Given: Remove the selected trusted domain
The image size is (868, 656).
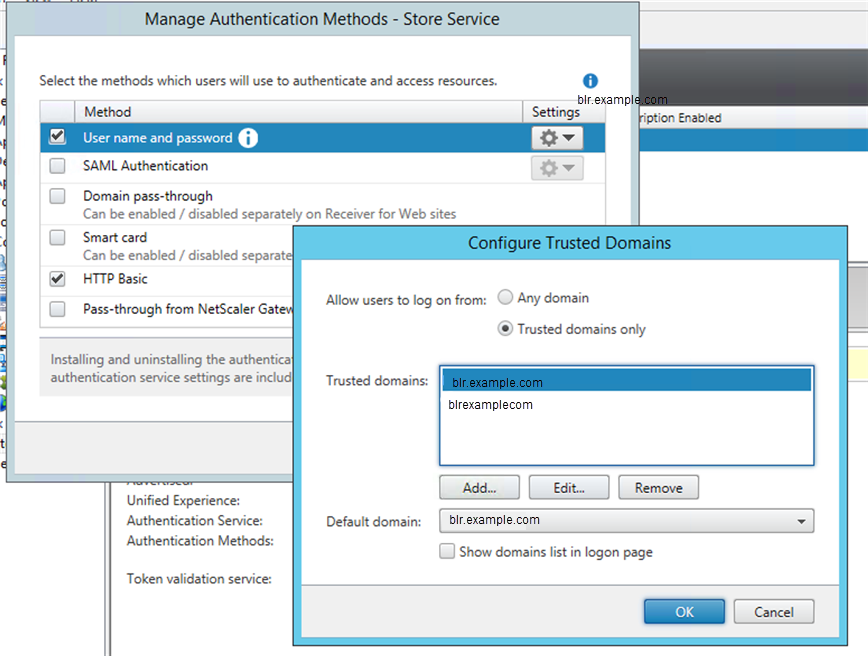Looking at the screenshot, I should point(659,488).
